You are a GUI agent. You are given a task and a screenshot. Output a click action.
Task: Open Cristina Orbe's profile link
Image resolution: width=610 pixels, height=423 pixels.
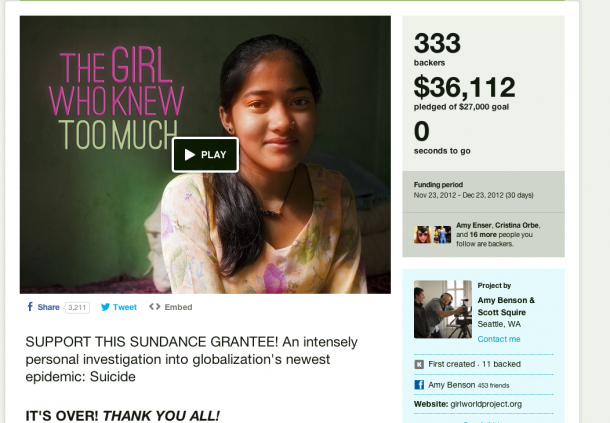(x=517, y=225)
